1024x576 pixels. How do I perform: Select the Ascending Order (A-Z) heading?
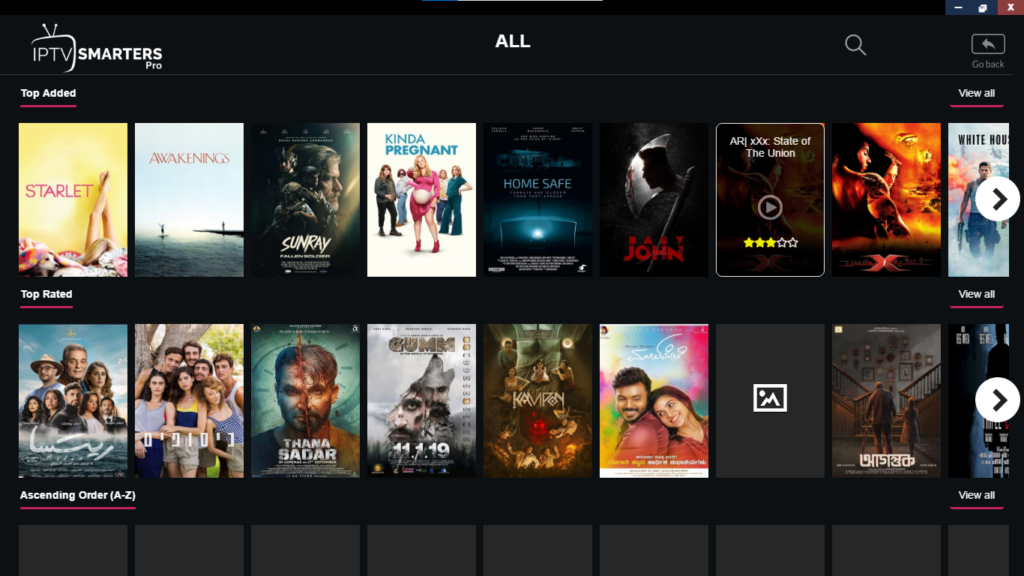click(x=77, y=496)
